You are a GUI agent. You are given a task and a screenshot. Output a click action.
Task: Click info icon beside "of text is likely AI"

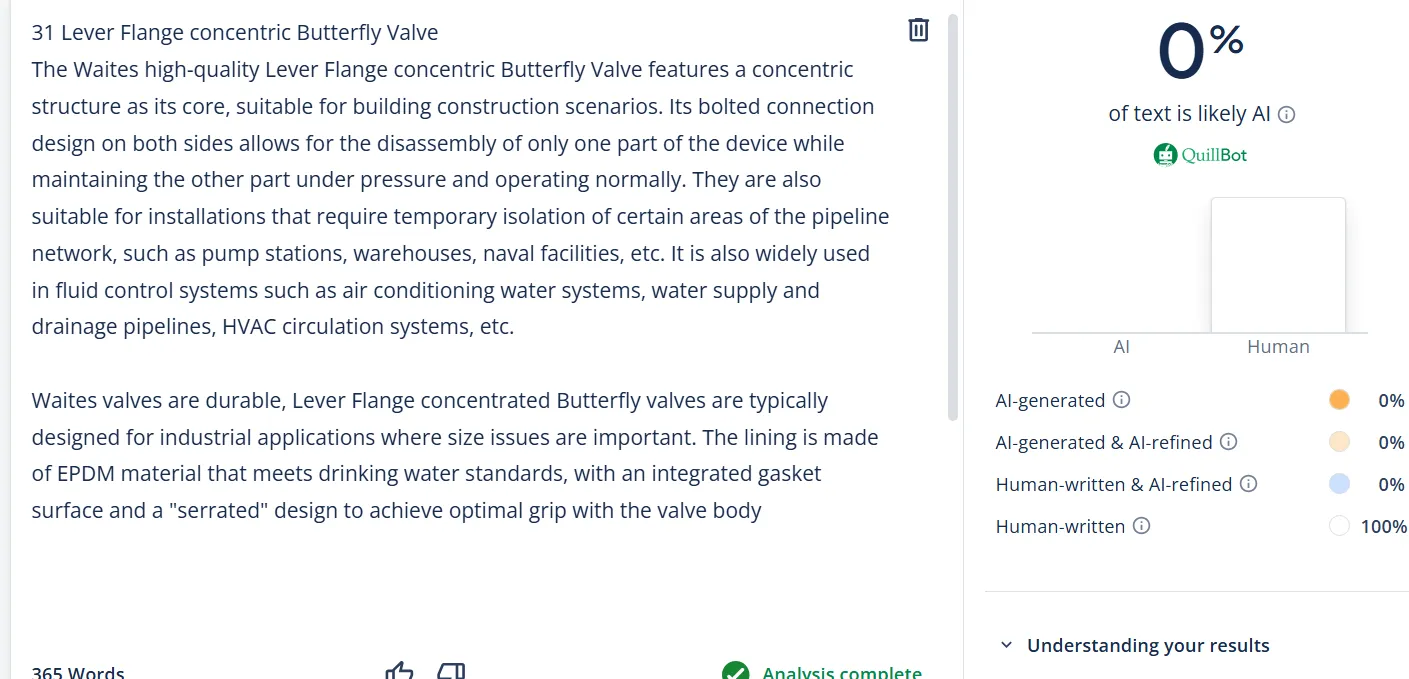tap(1287, 115)
